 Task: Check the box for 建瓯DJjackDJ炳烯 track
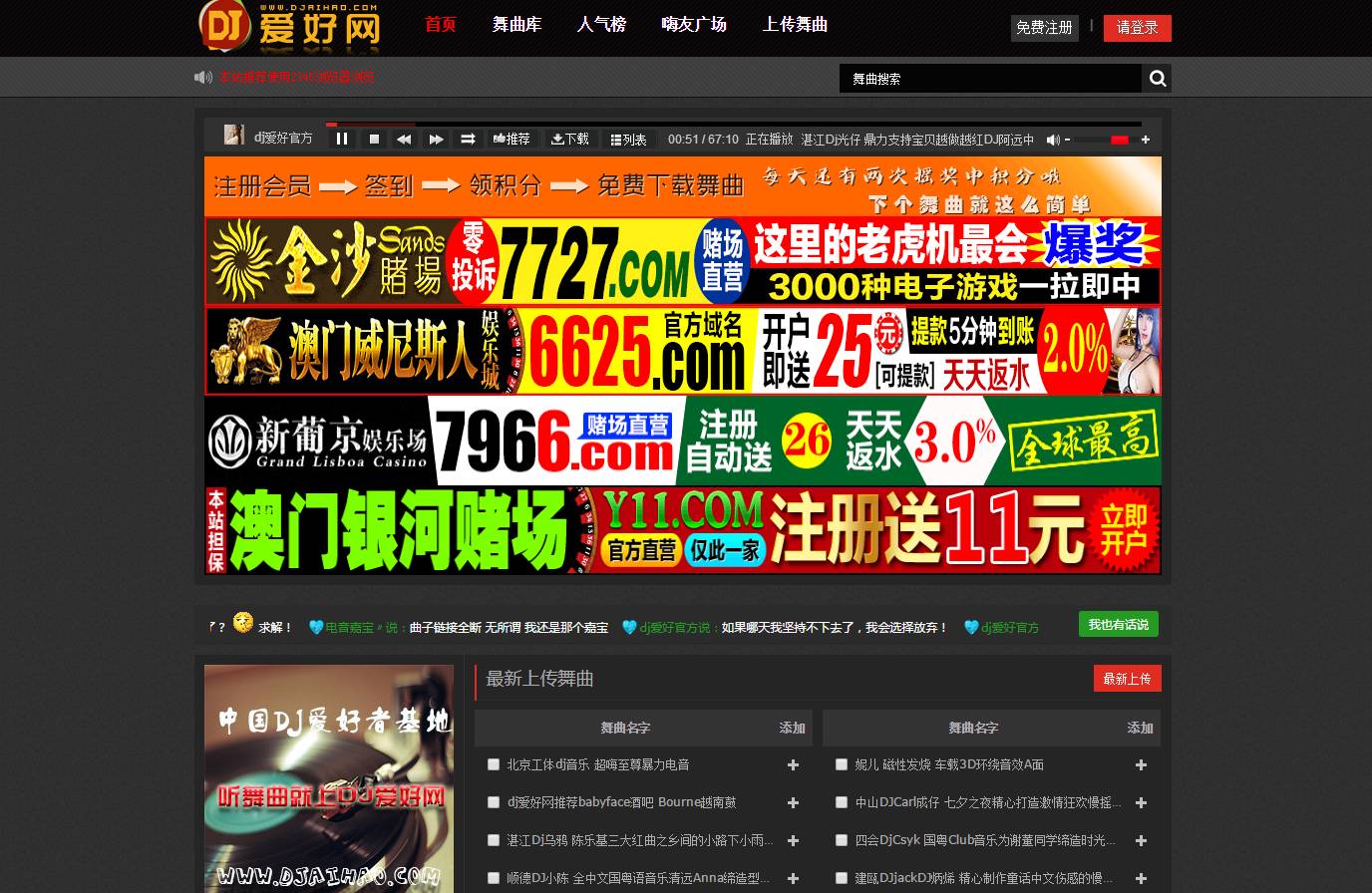coord(842,878)
